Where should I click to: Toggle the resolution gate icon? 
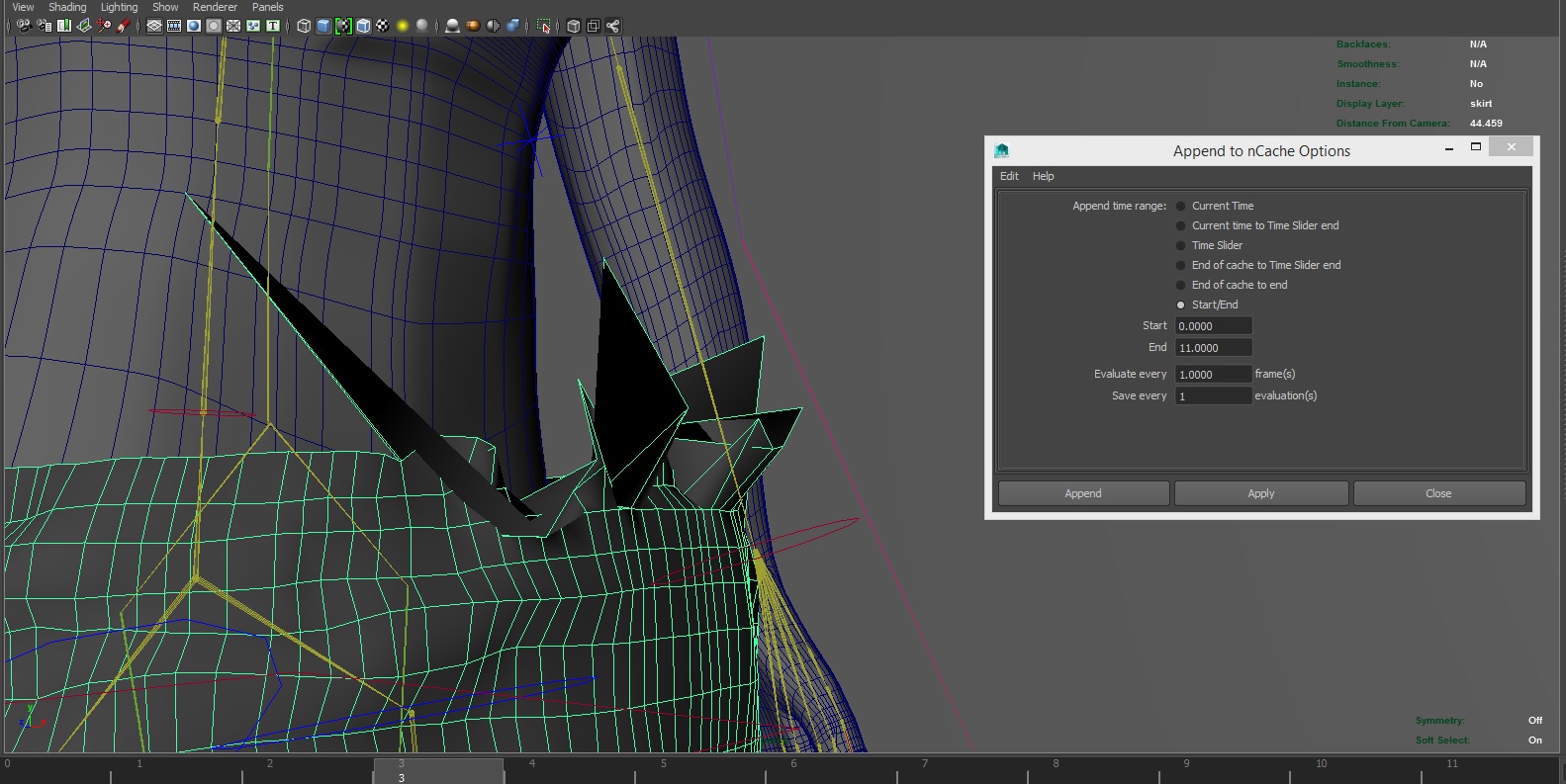194,26
